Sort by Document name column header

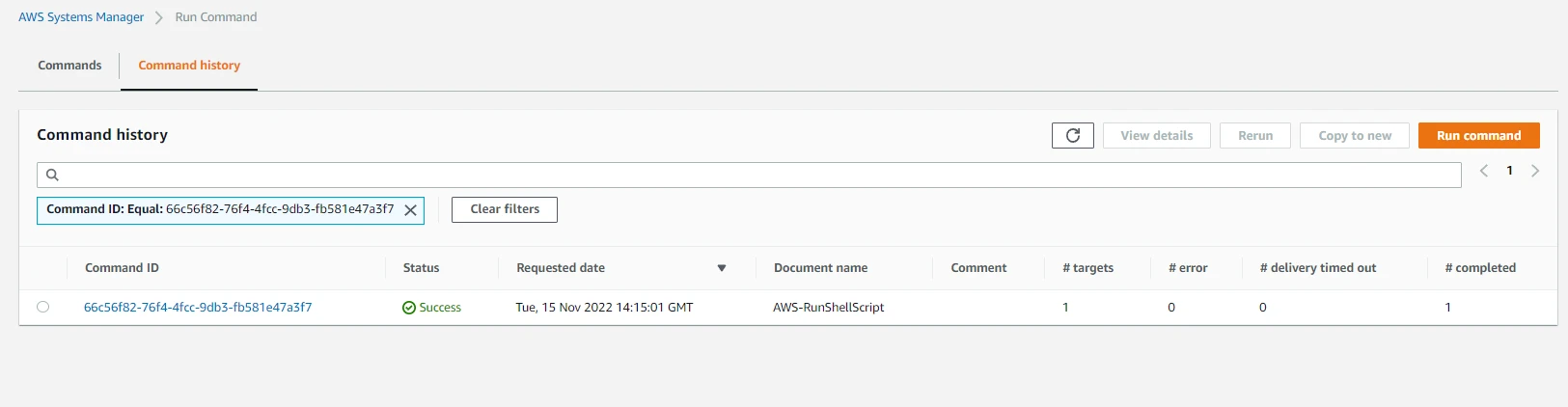[x=820, y=268]
